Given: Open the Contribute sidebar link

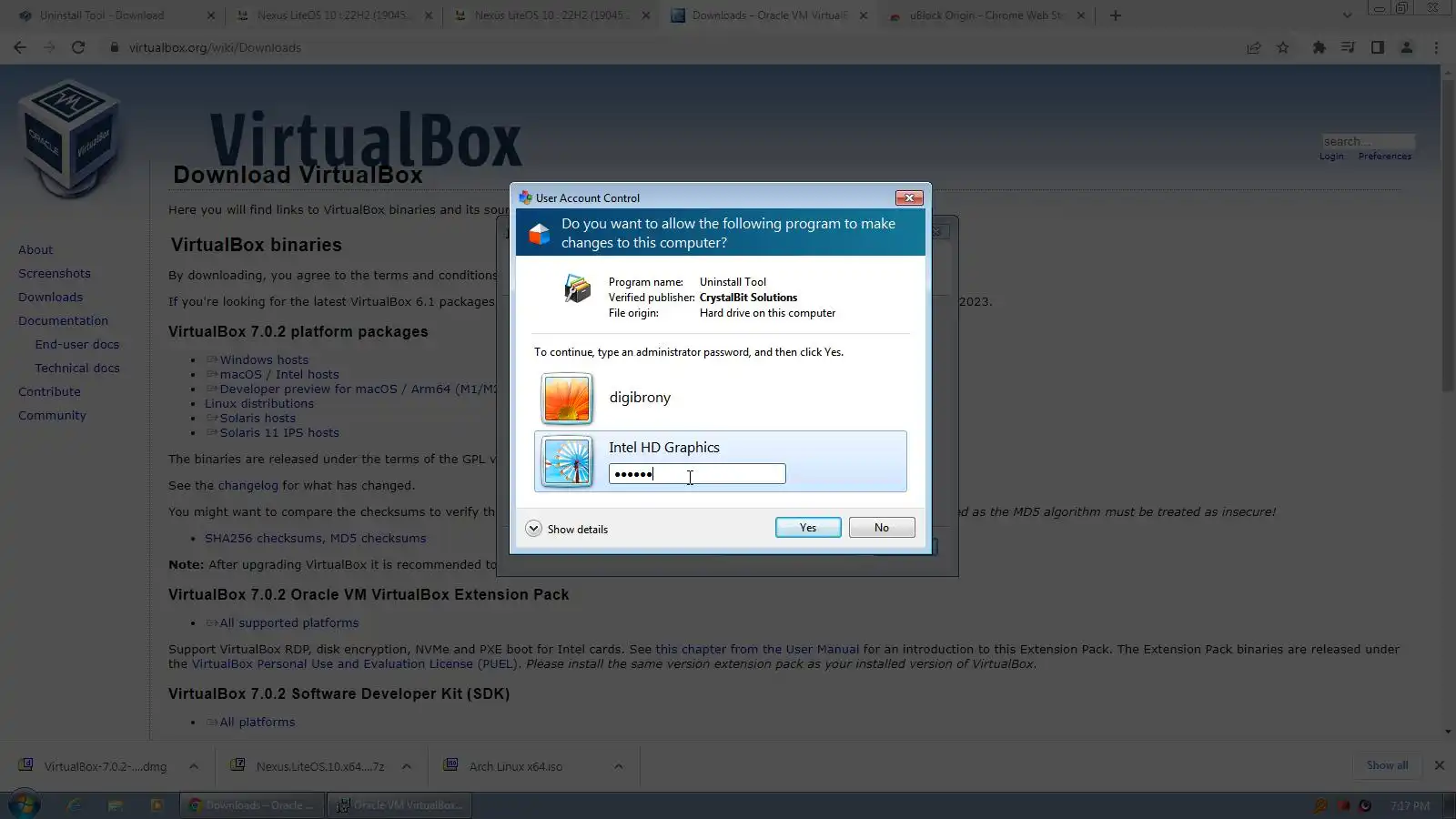Looking at the screenshot, I should pyautogui.click(x=49, y=392).
